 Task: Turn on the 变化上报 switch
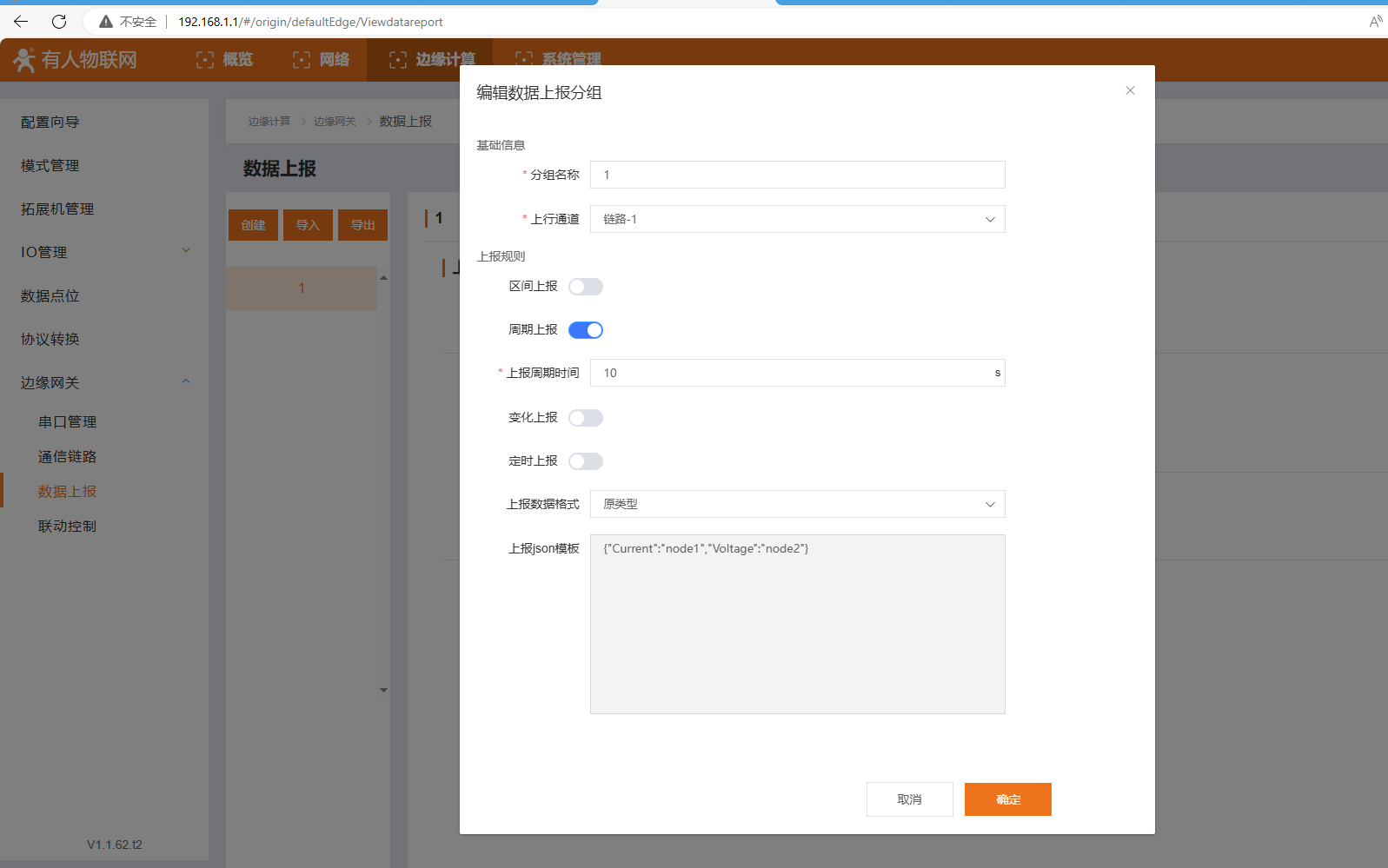[x=585, y=418]
